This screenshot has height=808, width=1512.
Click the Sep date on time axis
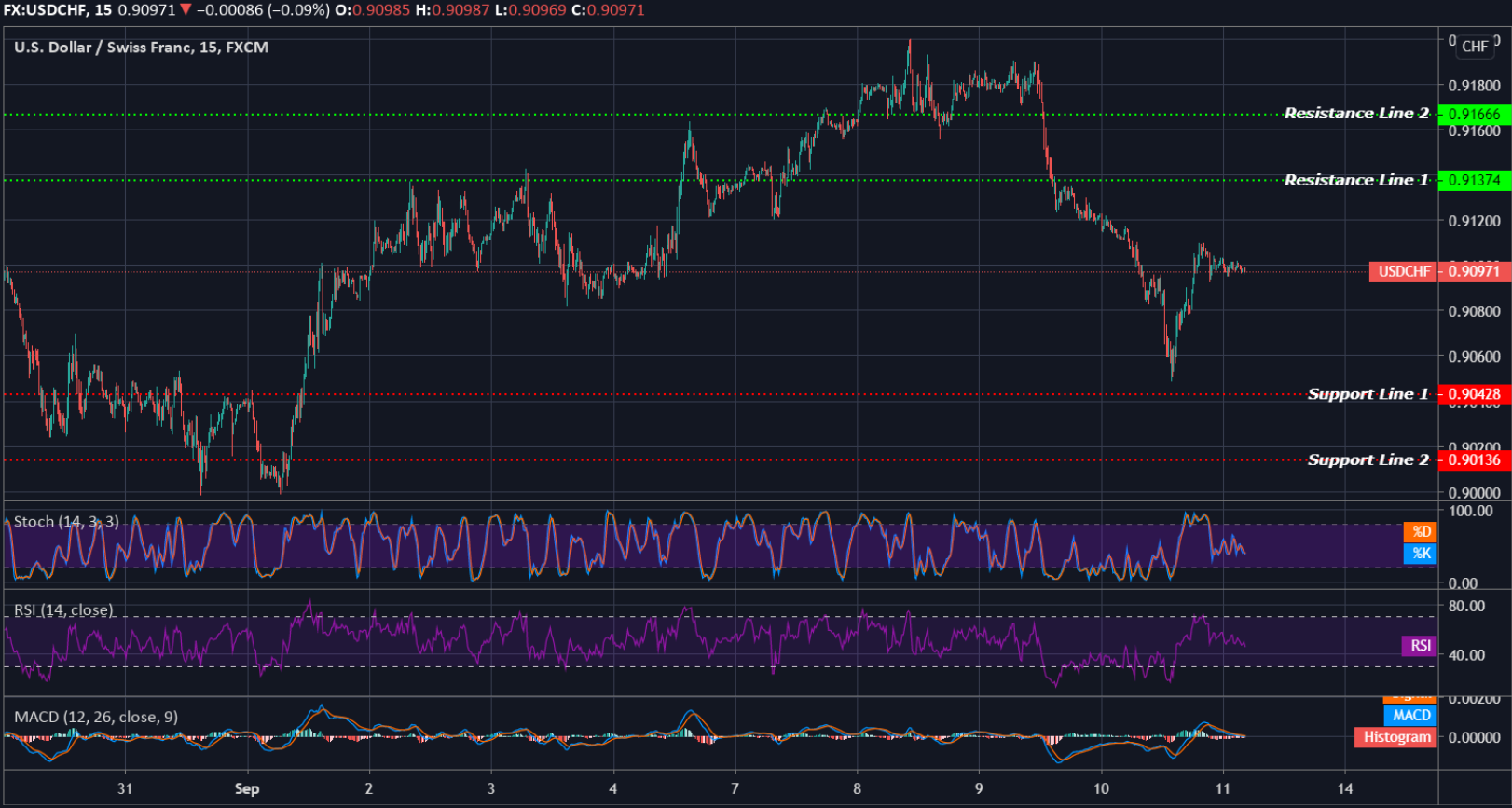(247, 788)
